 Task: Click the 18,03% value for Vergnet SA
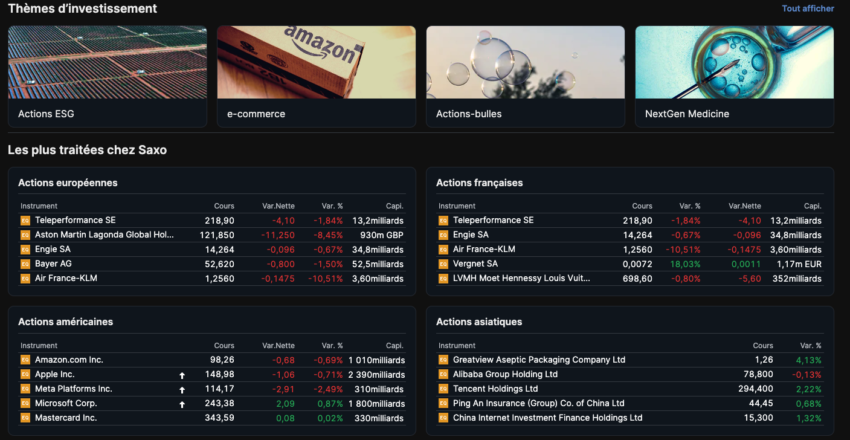(x=685, y=264)
